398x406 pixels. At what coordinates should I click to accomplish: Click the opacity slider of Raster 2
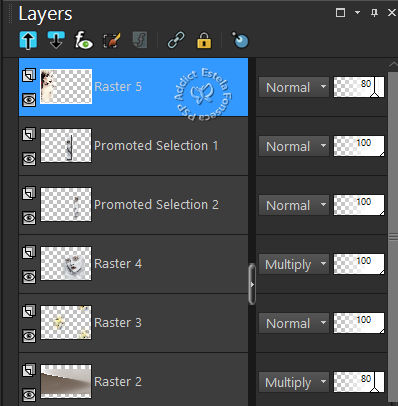point(359,382)
